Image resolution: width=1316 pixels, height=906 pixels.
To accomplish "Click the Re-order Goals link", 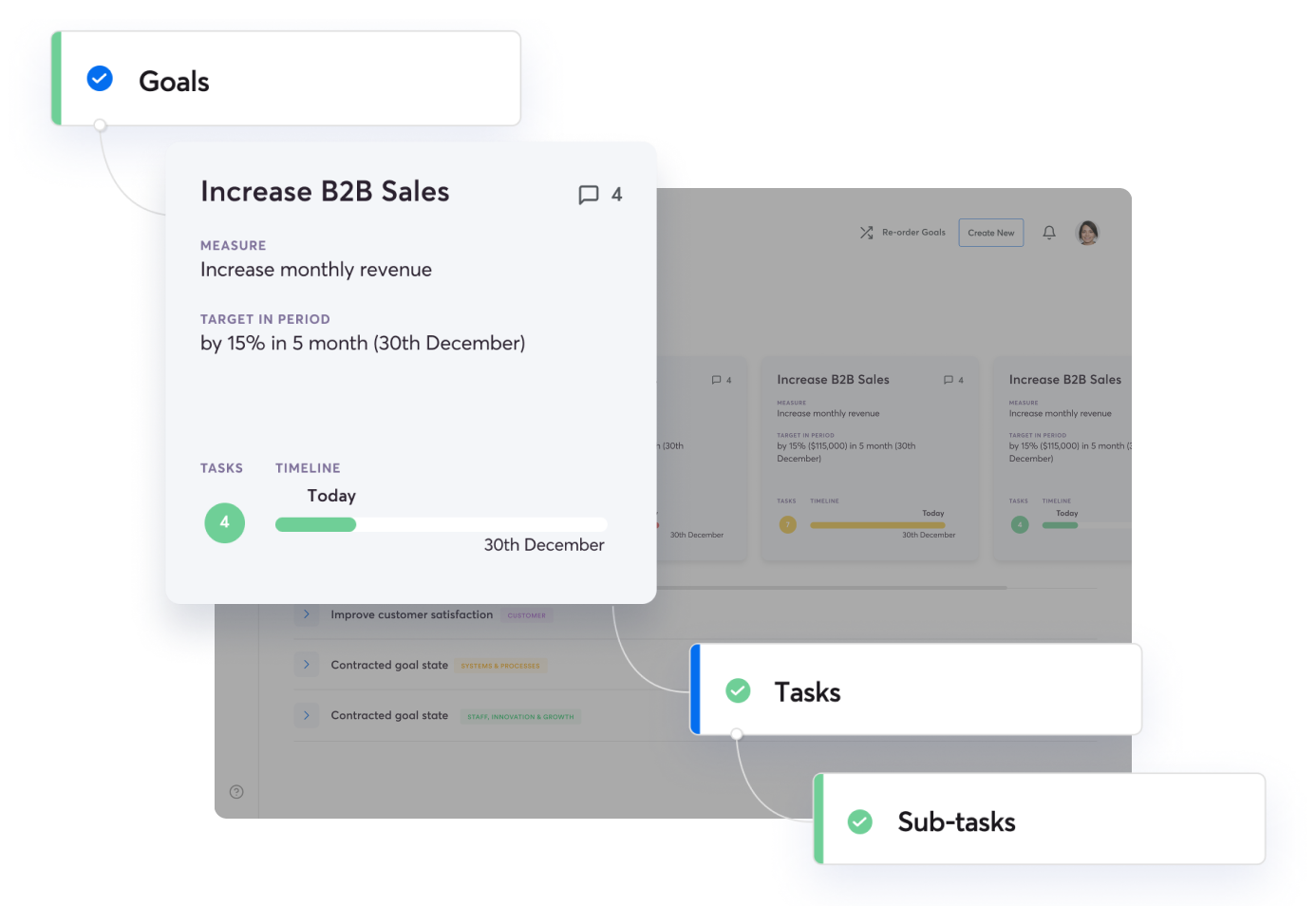I will 913,233.
